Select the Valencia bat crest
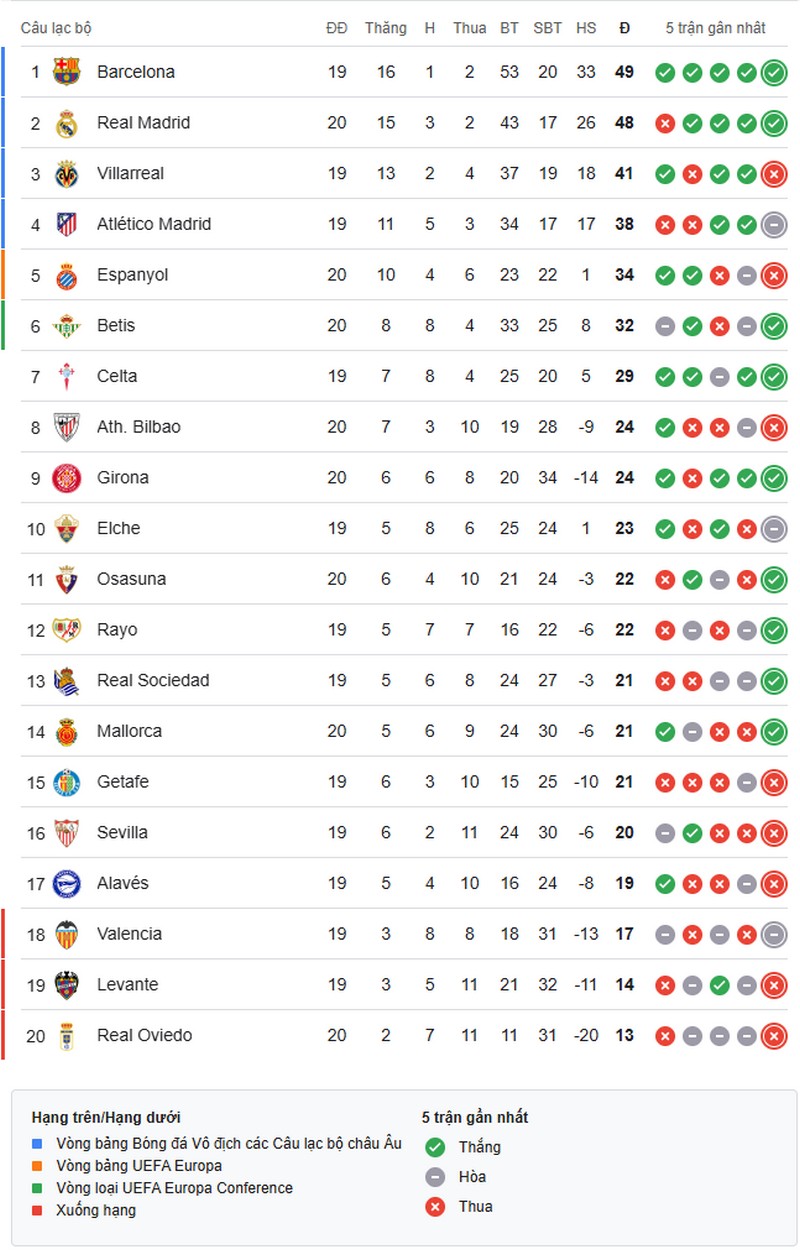The width and height of the screenshot is (800, 1250). point(66,934)
